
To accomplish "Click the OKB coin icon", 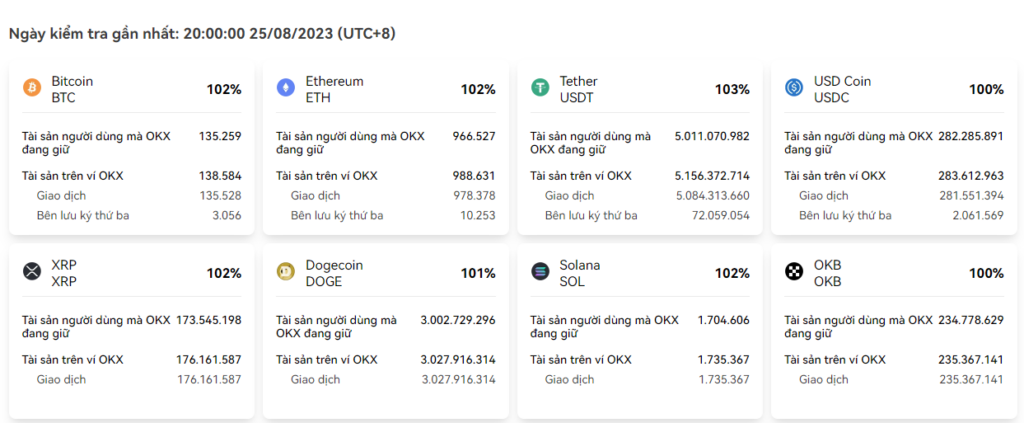I will [794, 272].
